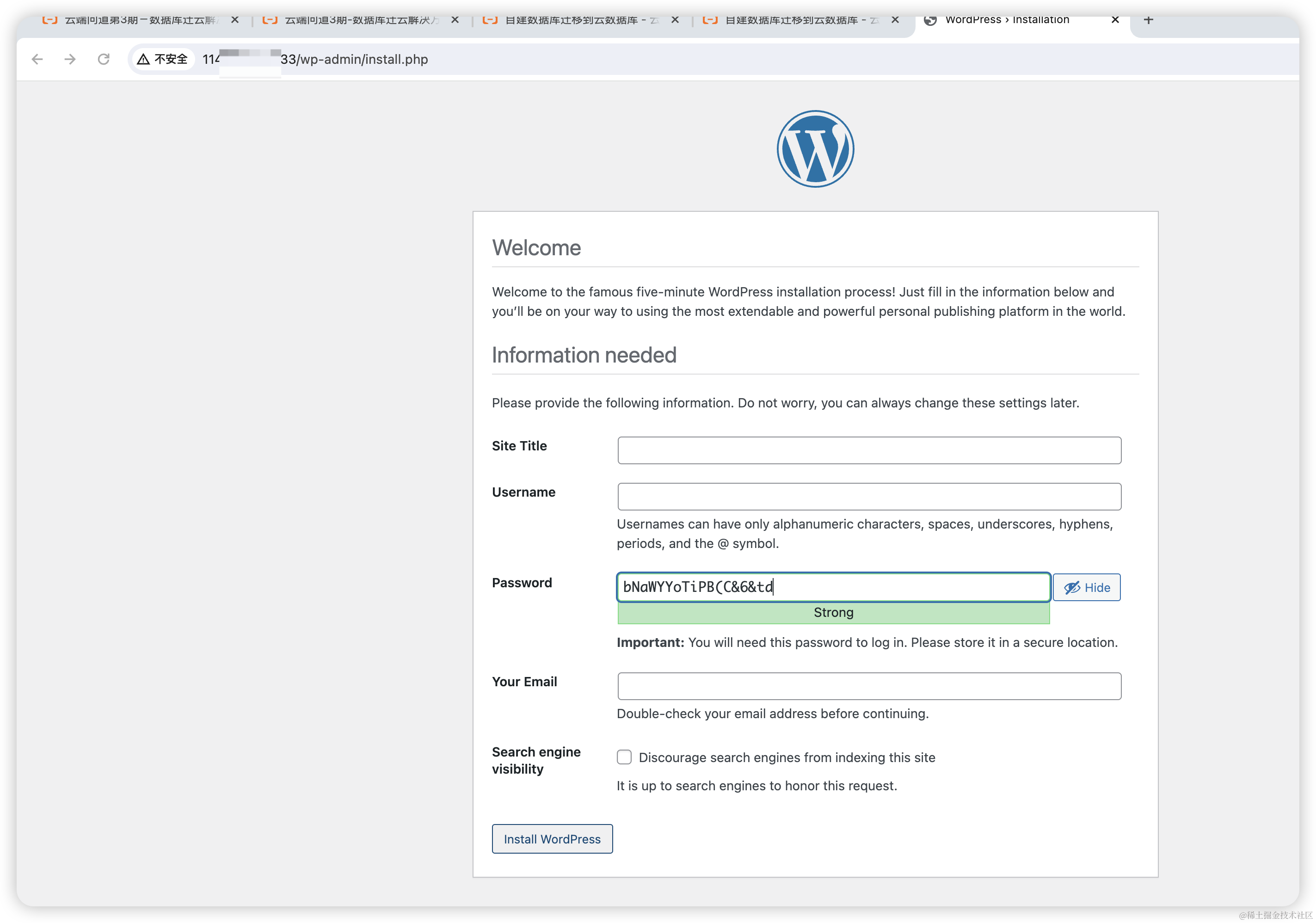Close the second 云端问道3期 tab
The height and width of the screenshot is (923, 1316).
[x=455, y=20]
